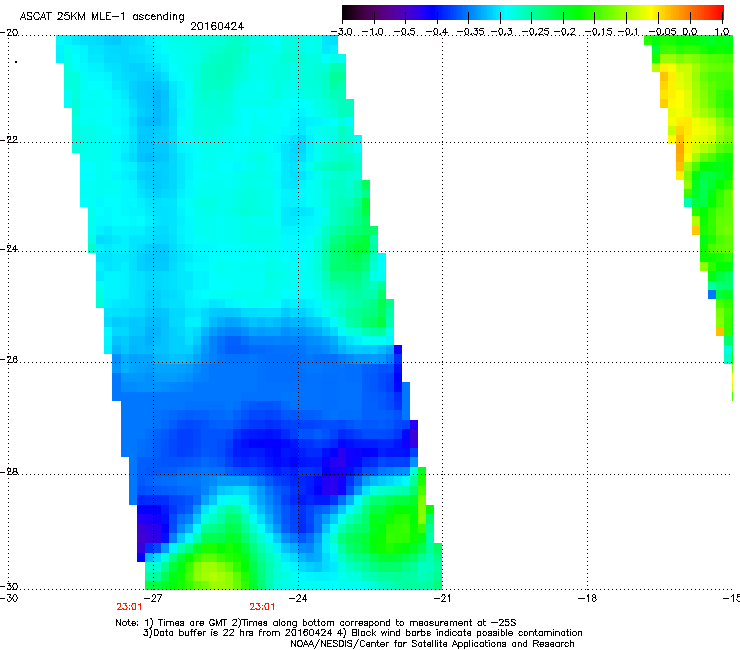Select the 20160424 date under the title
Image resolution: width=740 pixels, height=650 pixels.
coord(217,26)
